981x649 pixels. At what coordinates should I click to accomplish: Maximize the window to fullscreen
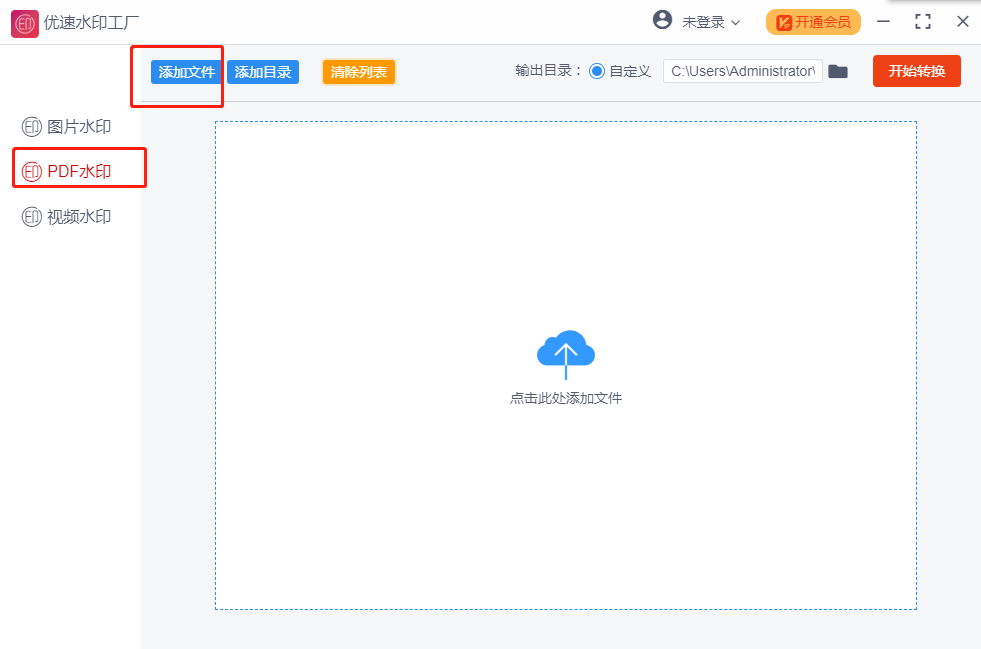(x=923, y=22)
